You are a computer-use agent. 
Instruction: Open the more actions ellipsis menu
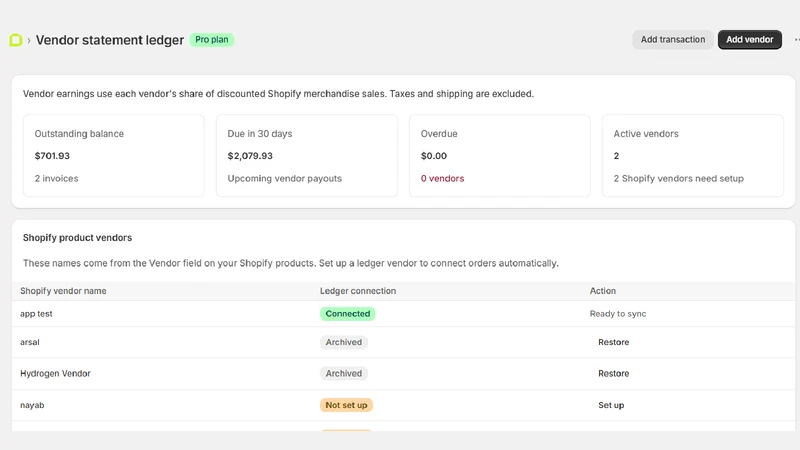pyautogui.click(x=796, y=40)
